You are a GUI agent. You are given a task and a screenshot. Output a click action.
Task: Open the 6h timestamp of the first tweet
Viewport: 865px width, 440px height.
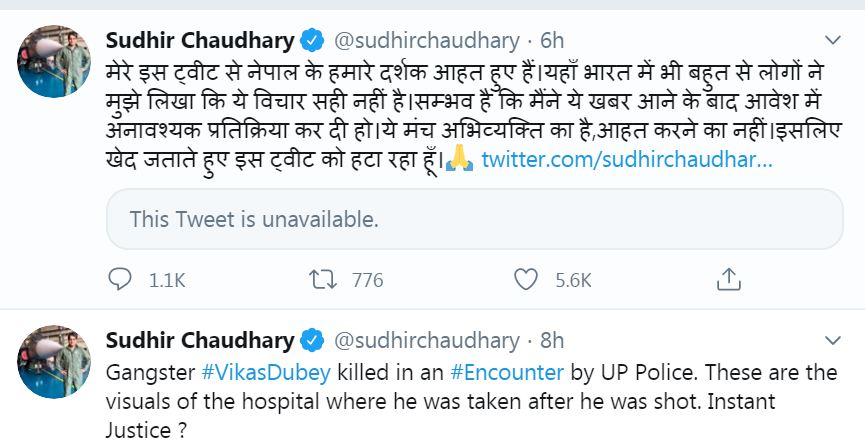tap(552, 41)
